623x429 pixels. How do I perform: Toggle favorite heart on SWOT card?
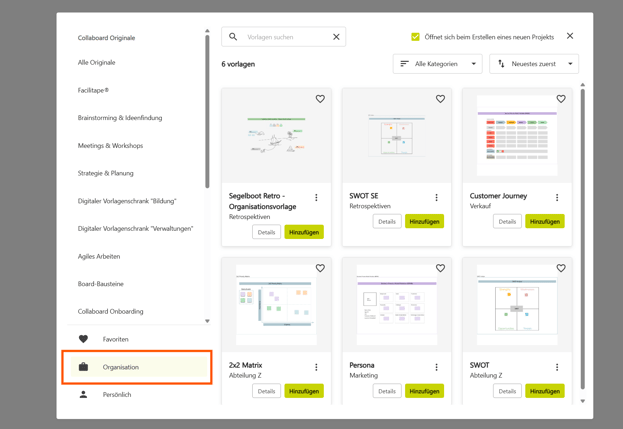pyautogui.click(x=561, y=268)
